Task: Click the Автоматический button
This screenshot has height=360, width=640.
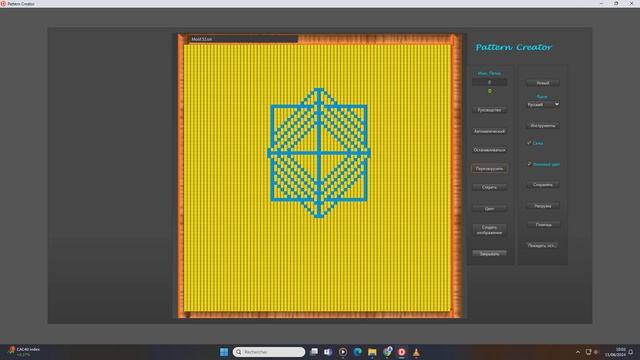Action: pyautogui.click(x=489, y=131)
